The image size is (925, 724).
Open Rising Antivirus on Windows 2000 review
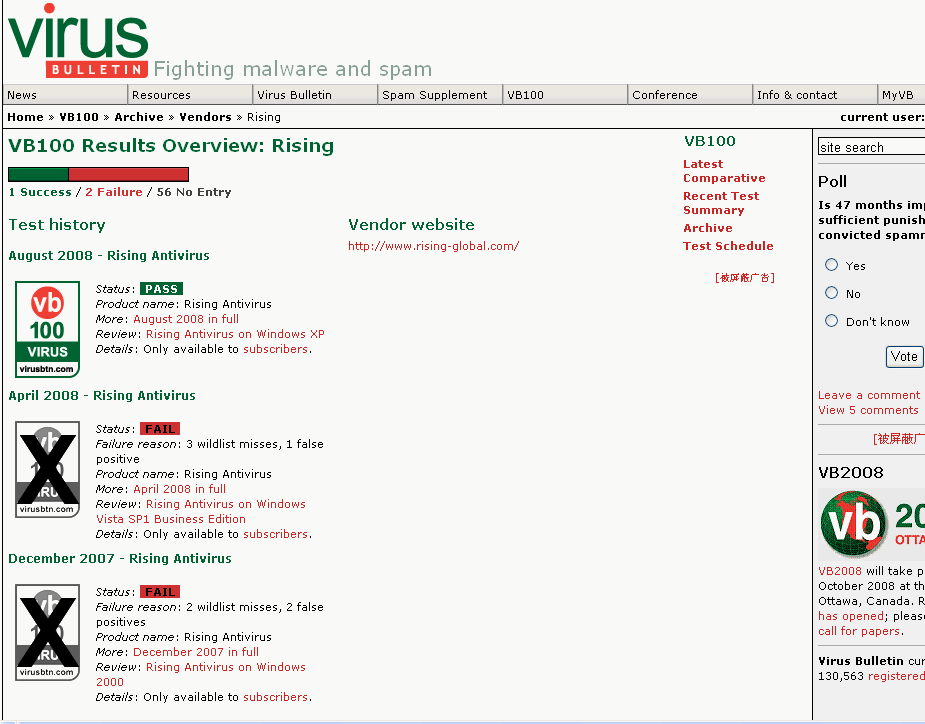[x=201, y=674]
